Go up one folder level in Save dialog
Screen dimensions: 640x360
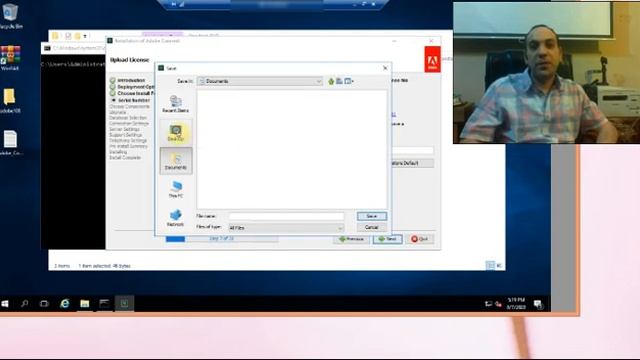pos(331,81)
